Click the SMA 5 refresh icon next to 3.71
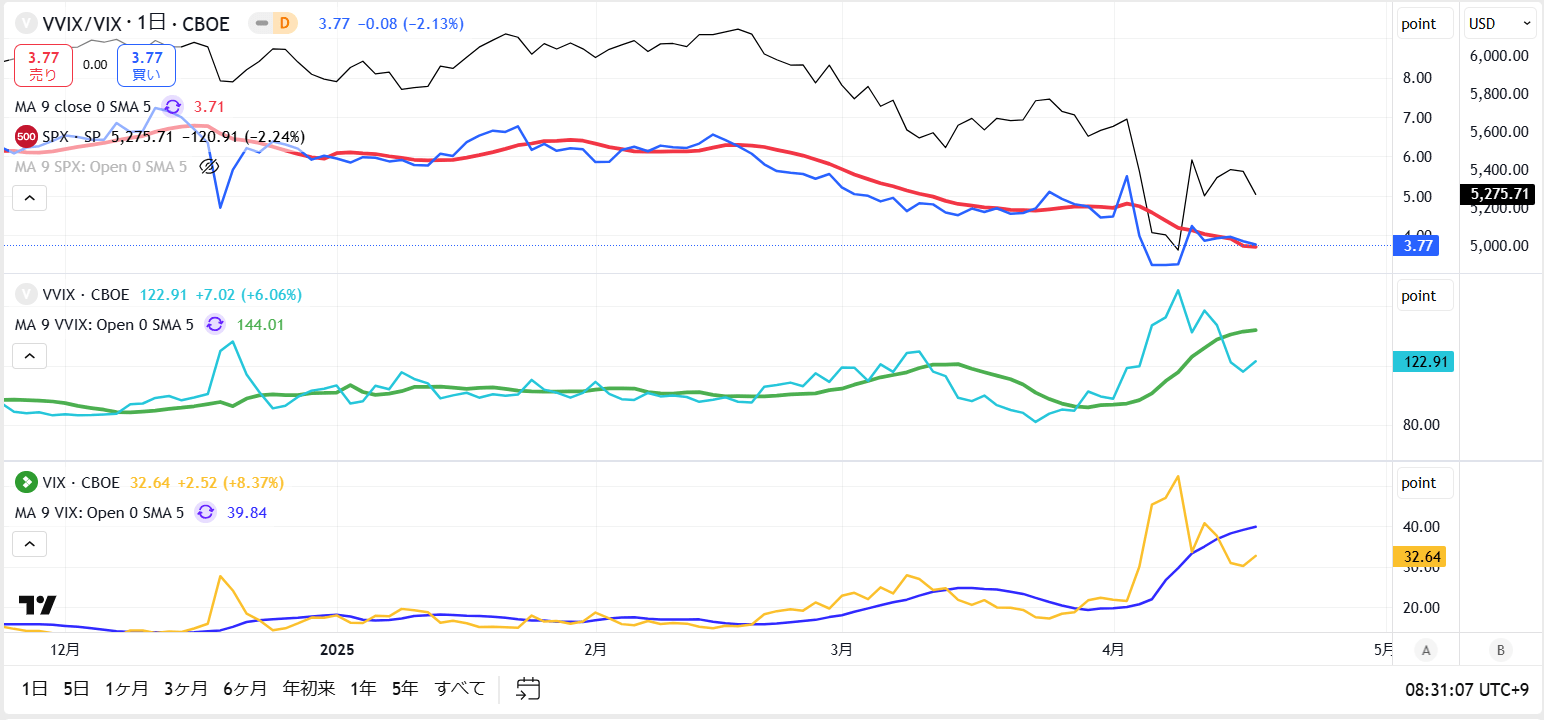The width and height of the screenshot is (1544, 720). (x=172, y=106)
